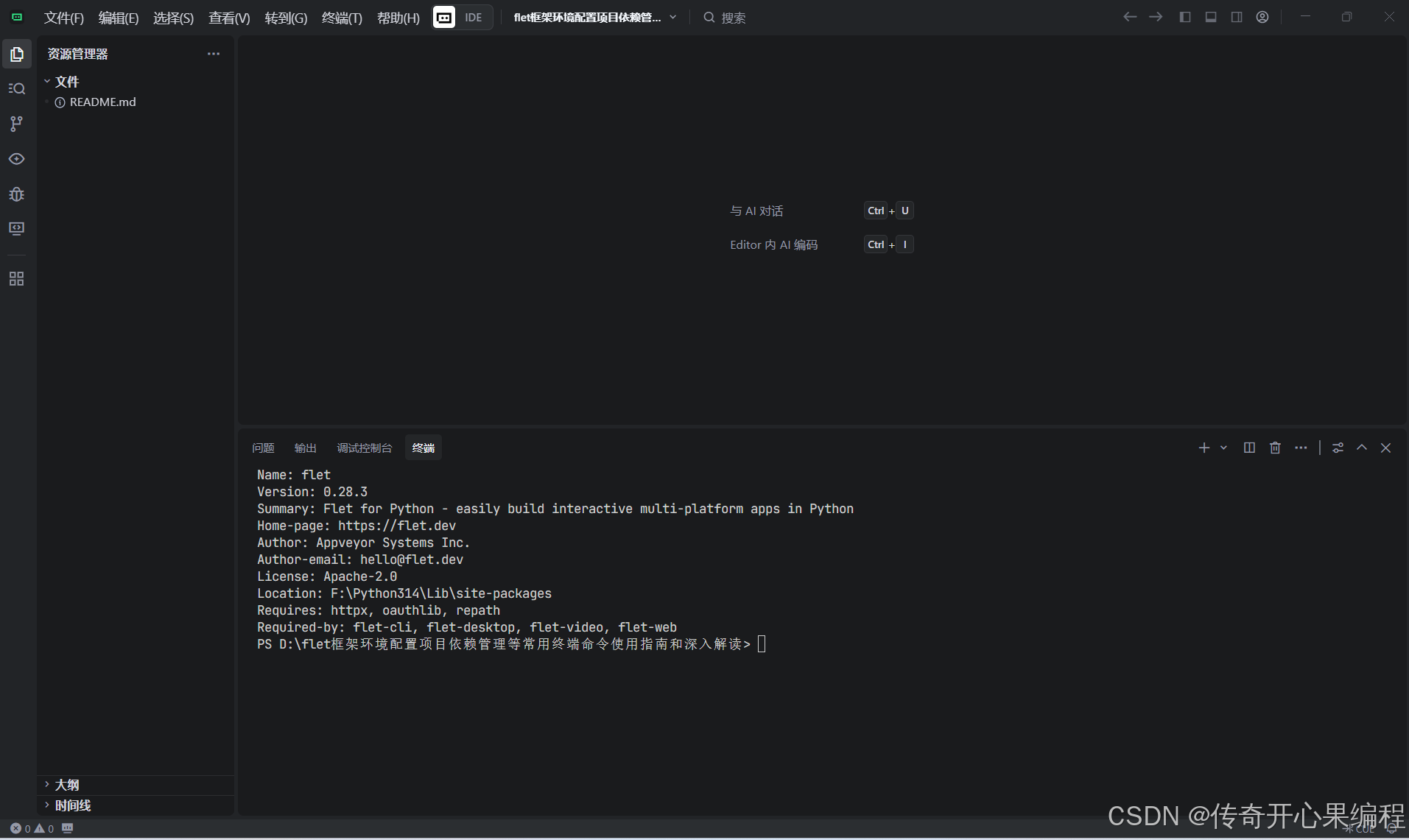Open the Source Control branch icon
Screen dimensions: 1409x840
[x=17, y=124]
